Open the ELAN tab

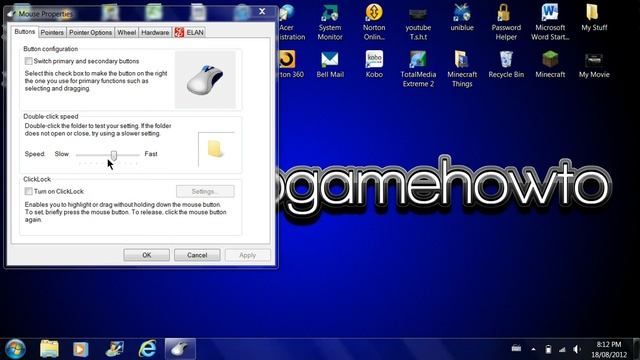click(189, 32)
